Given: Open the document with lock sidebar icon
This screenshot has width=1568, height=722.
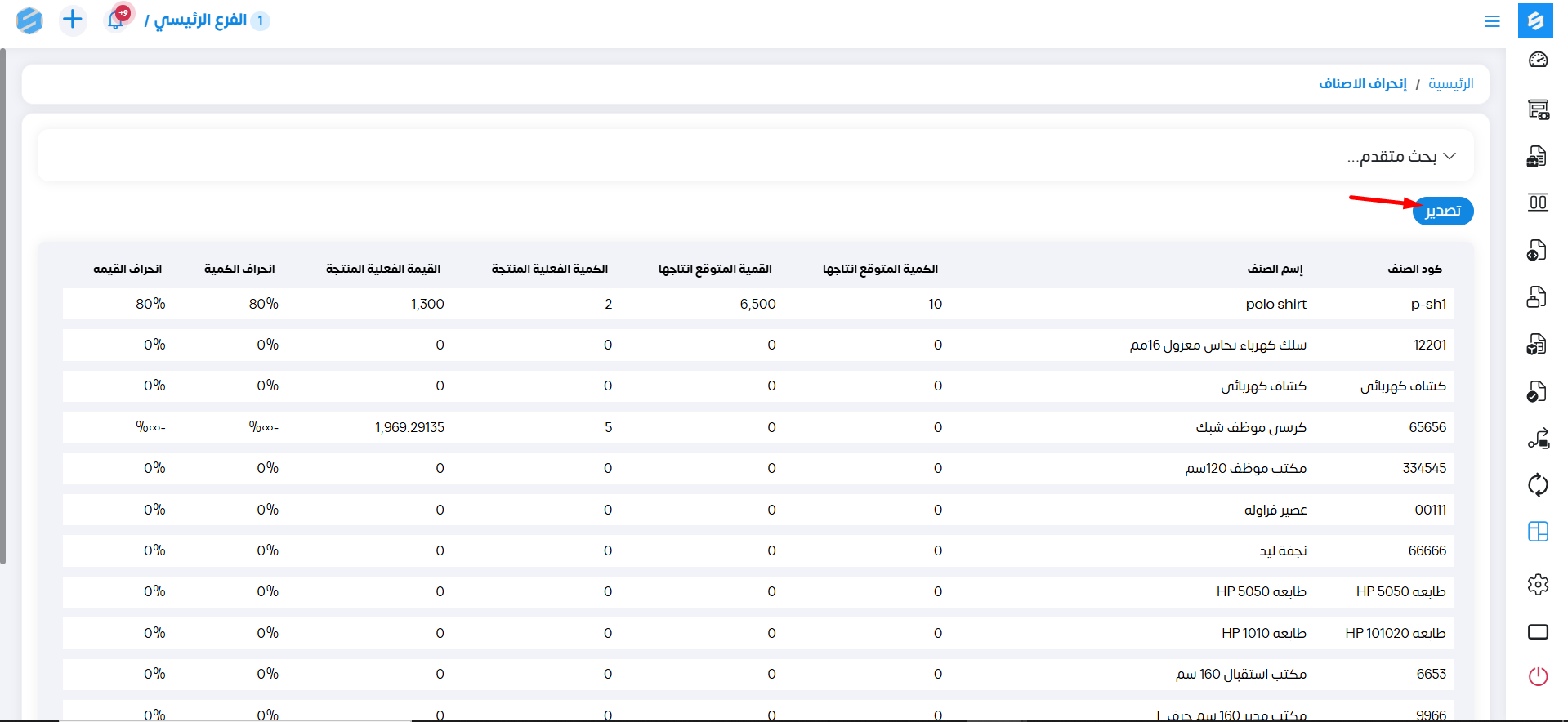Looking at the screenshot, I should (1537, 296).
